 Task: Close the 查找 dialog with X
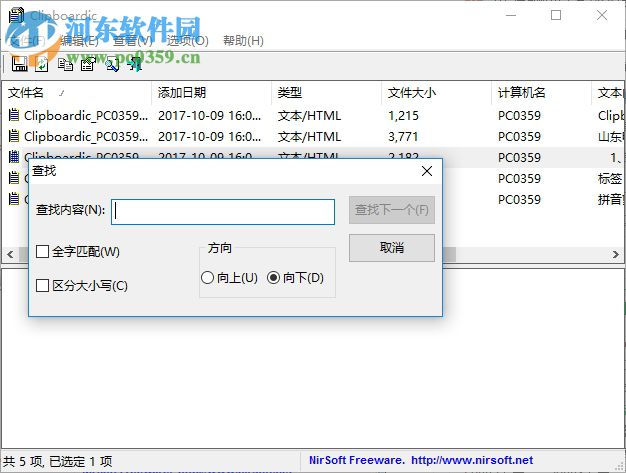(x=427, y=171)
